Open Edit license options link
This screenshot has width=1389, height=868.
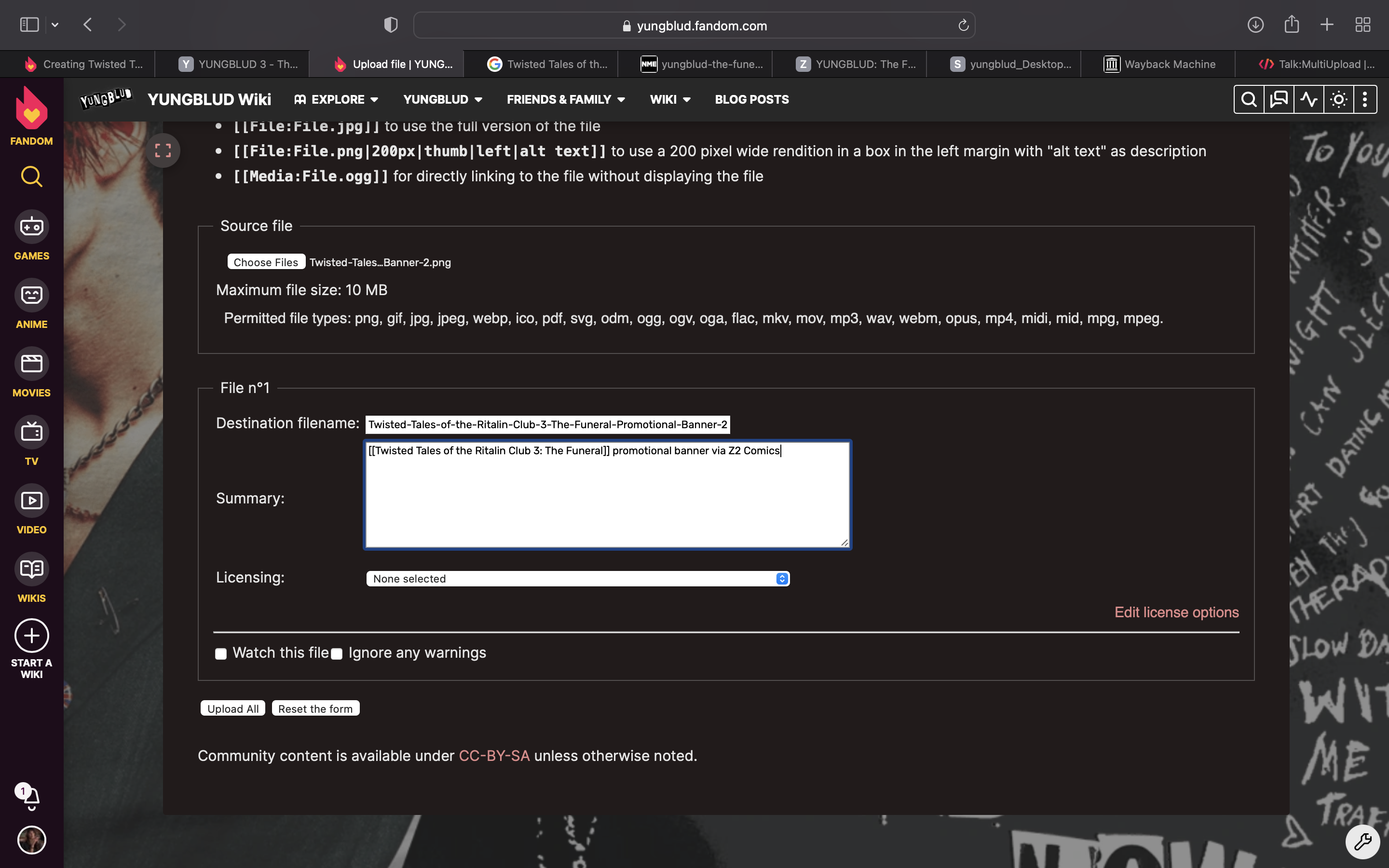pos(1177,612)
